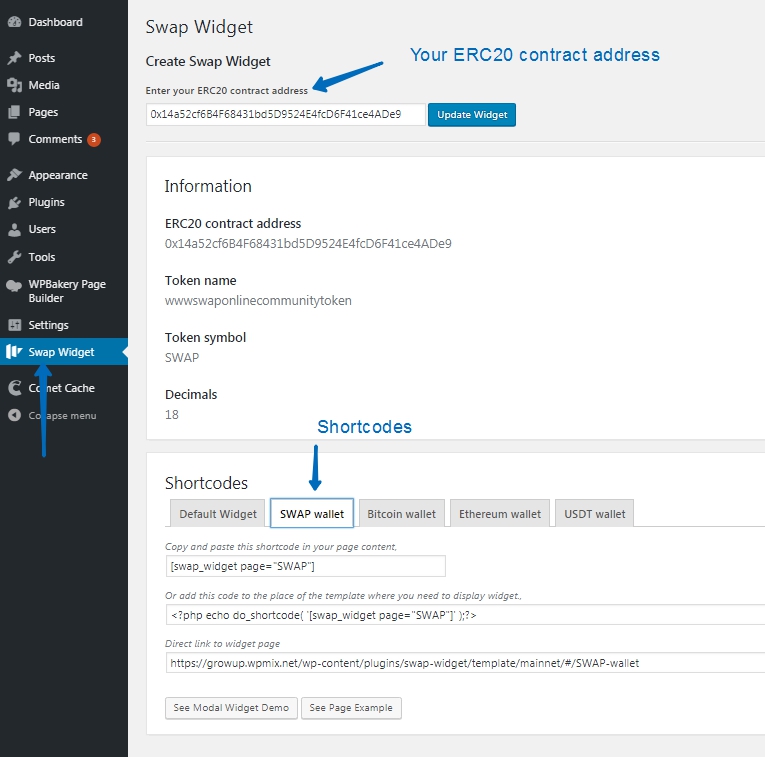Click the Comments speech bubble icon

click(14, 139)
